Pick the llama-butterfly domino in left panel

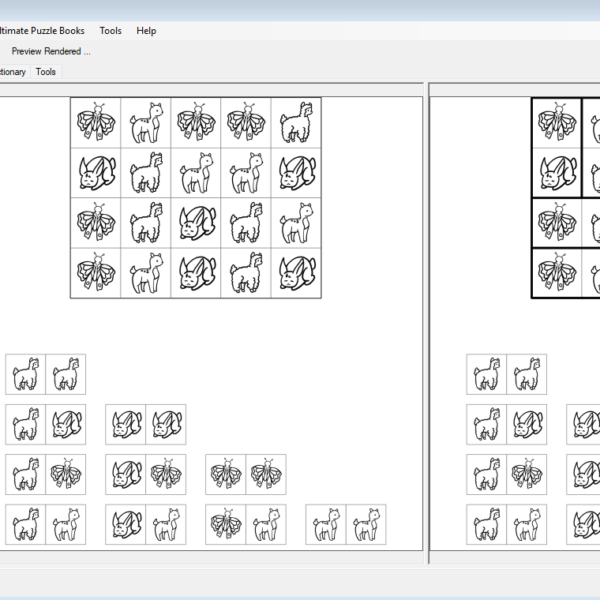click(x=45, y=475)
